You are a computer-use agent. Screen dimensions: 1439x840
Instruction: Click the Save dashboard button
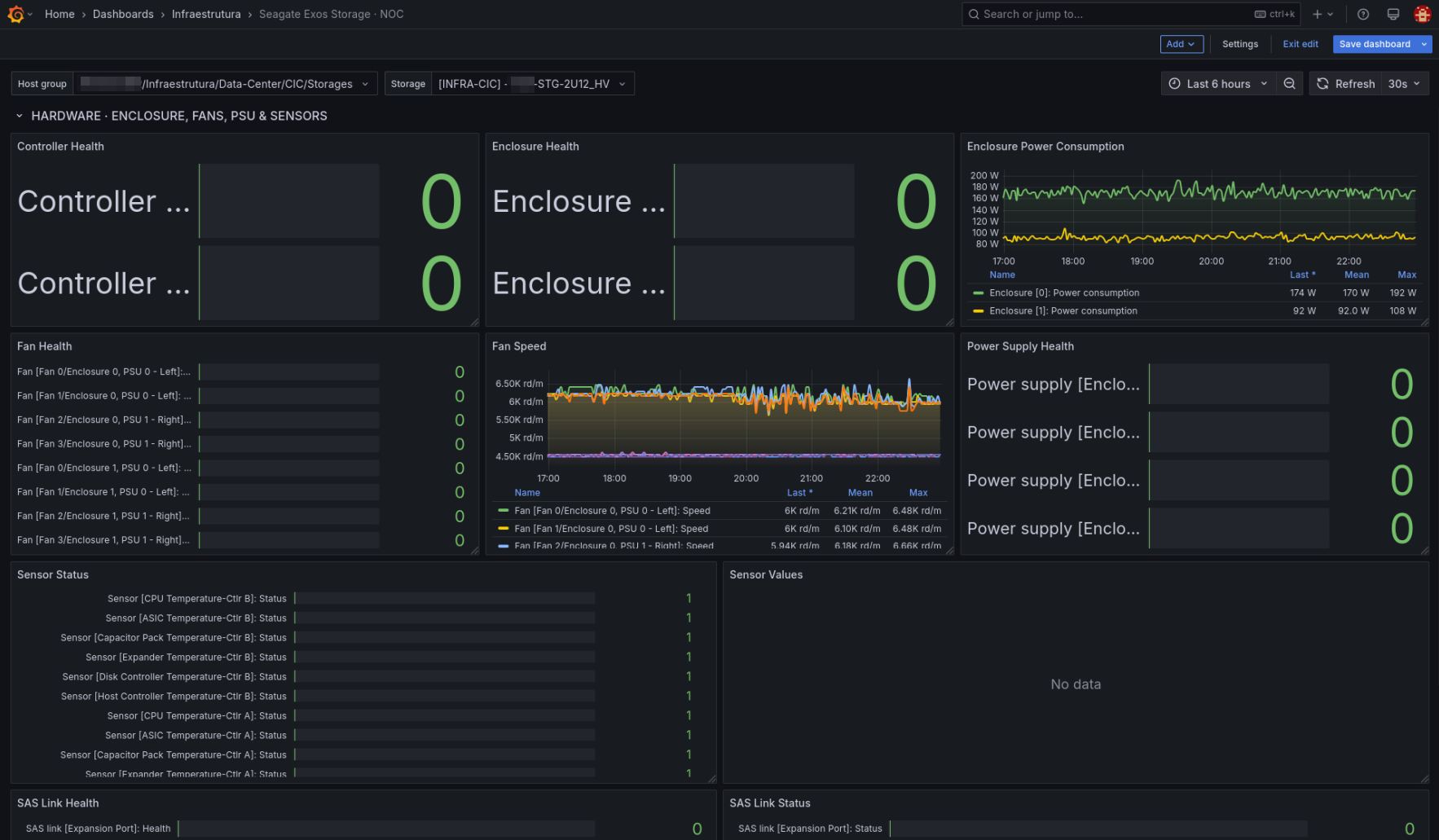[x=1375, y=44]
